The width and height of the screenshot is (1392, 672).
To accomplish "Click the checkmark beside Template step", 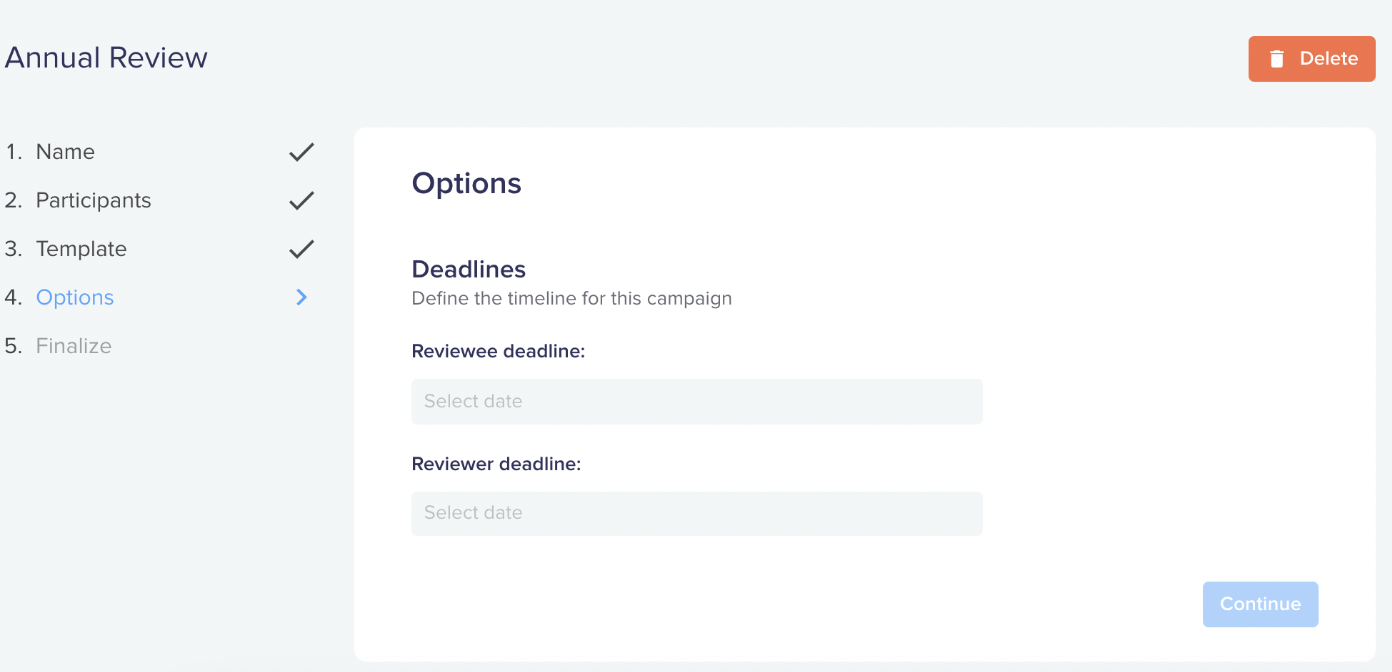I will pos(301,249).
